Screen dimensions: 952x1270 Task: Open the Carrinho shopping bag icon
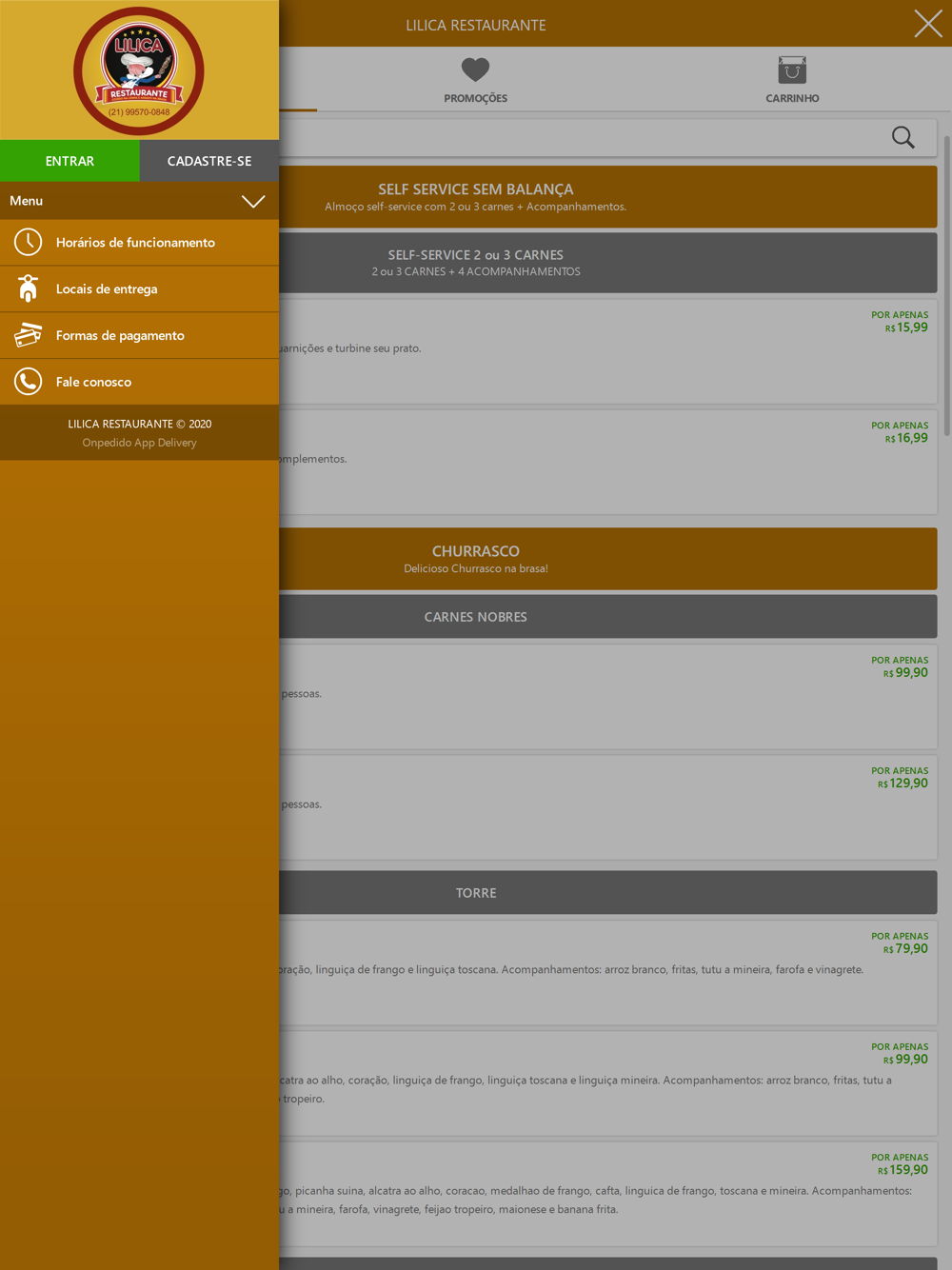pyautogui.click(x=792, y=69)
